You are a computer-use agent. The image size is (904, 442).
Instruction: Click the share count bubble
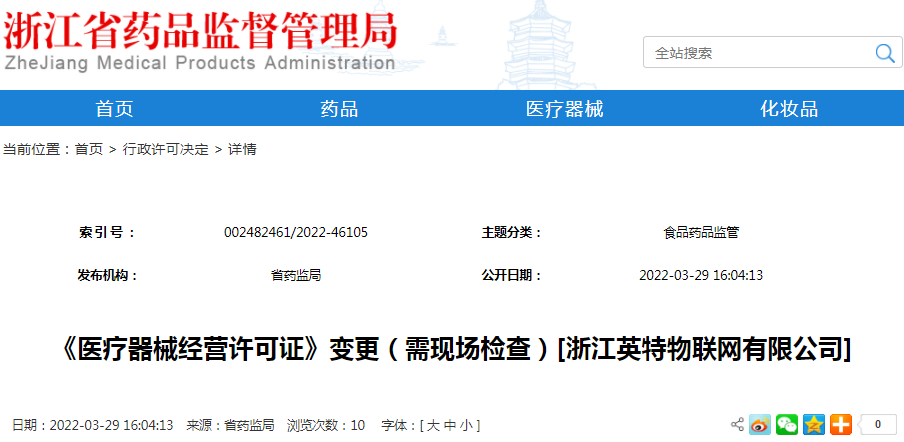pyautogui.click(x=876, y=425)
